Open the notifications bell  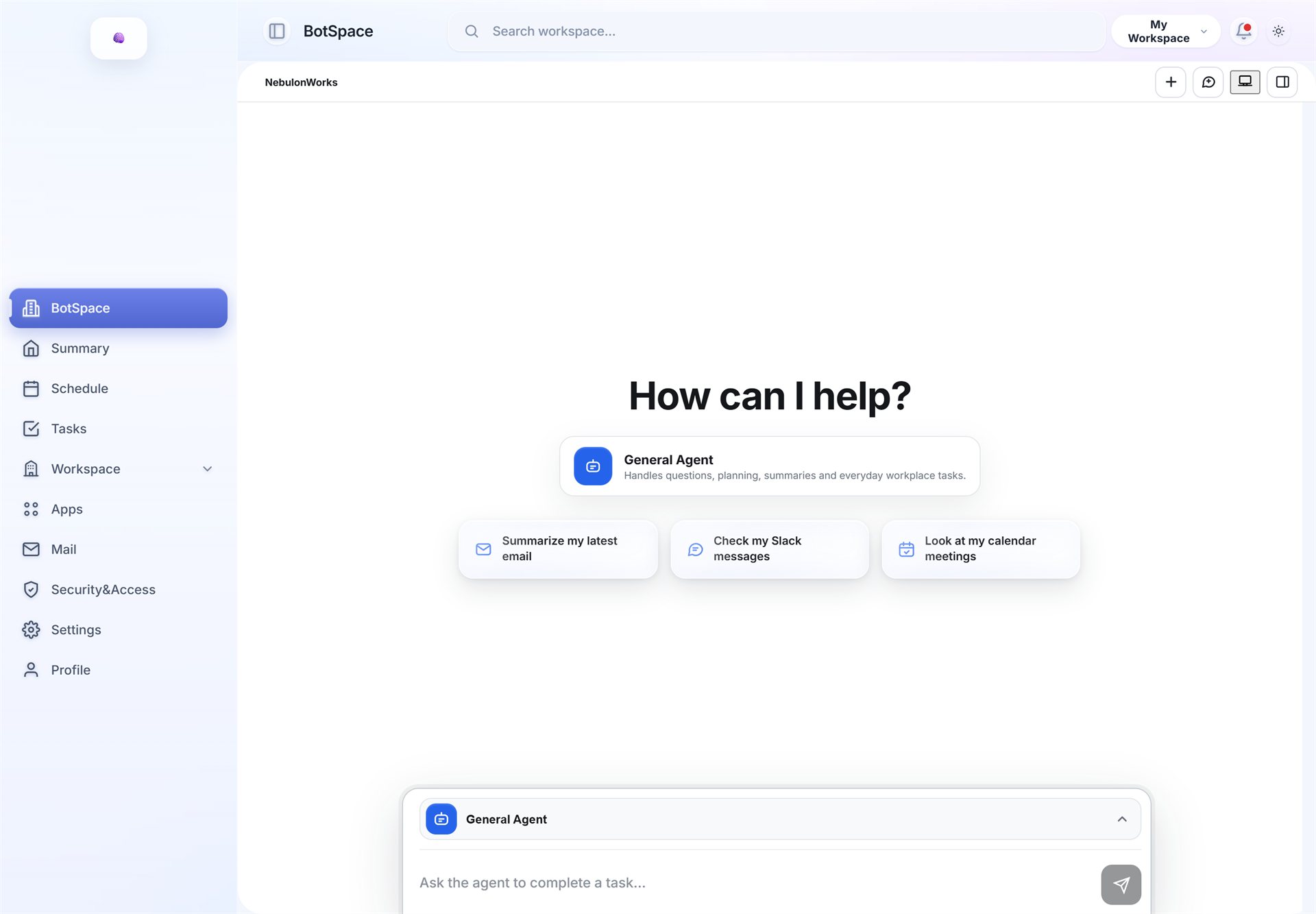(x=1243, y=31)
